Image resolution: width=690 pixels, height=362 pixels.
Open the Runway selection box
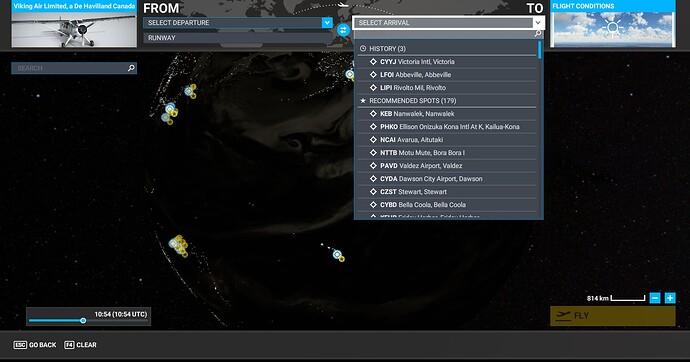[238, 38]
